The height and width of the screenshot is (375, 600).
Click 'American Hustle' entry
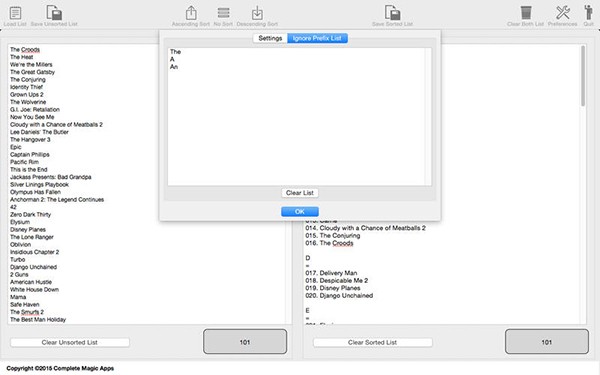click(31, 282)
